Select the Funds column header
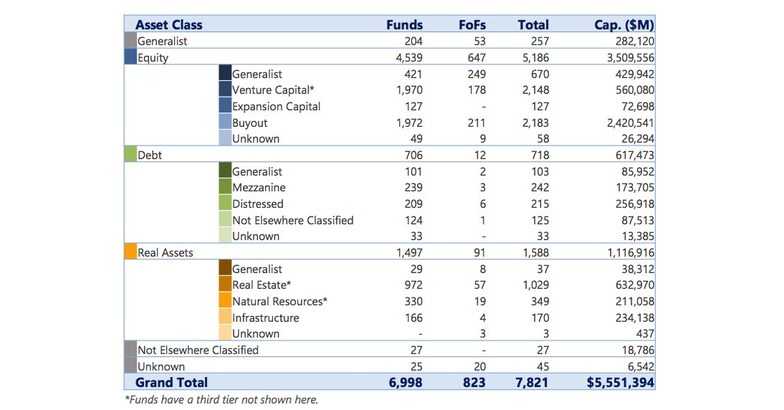The image size is (784, 410). click(404, 25)
